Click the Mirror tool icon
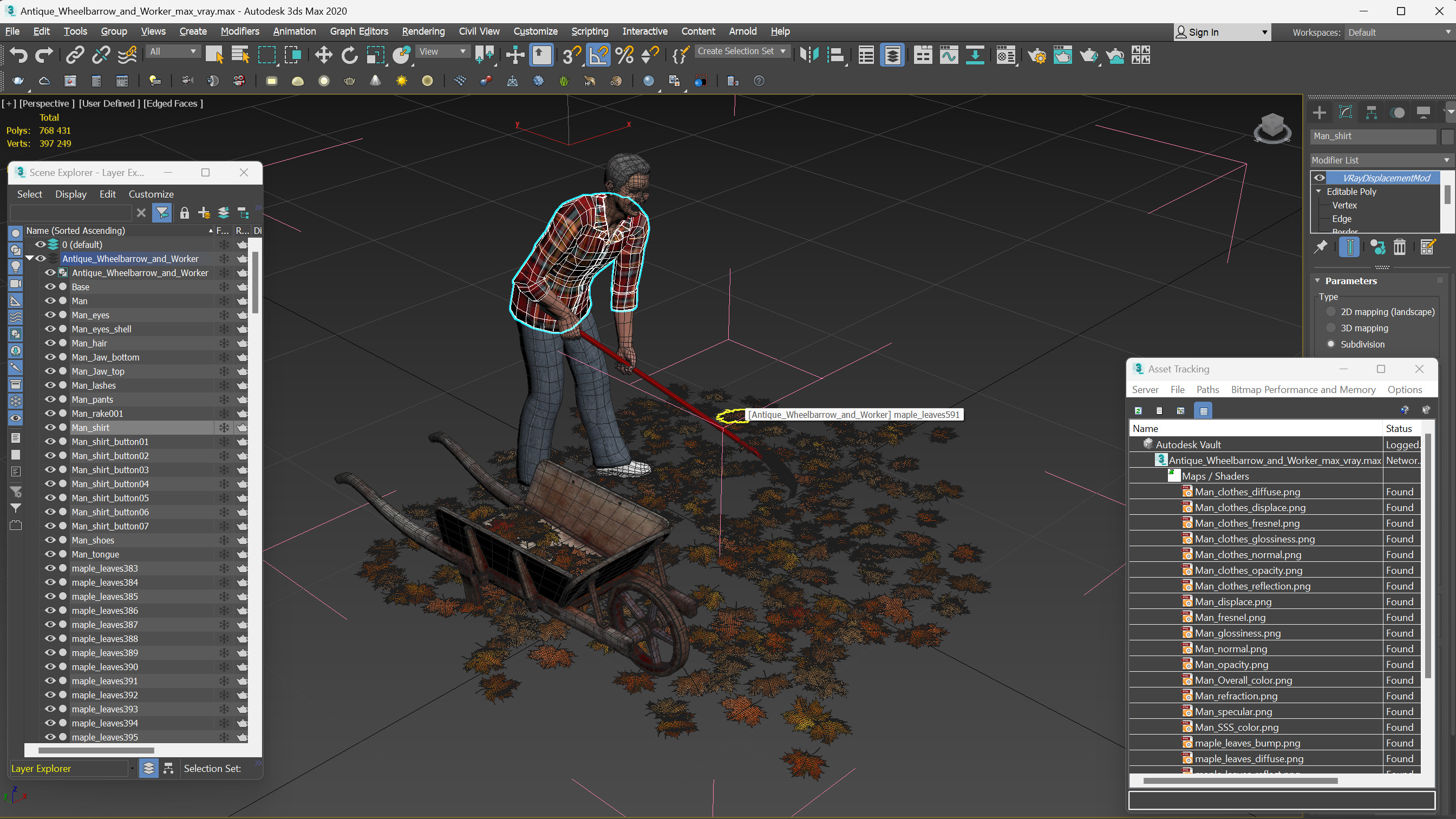Image resolution: width=1456 pixels, height=819 pixels. pos(809,55)
